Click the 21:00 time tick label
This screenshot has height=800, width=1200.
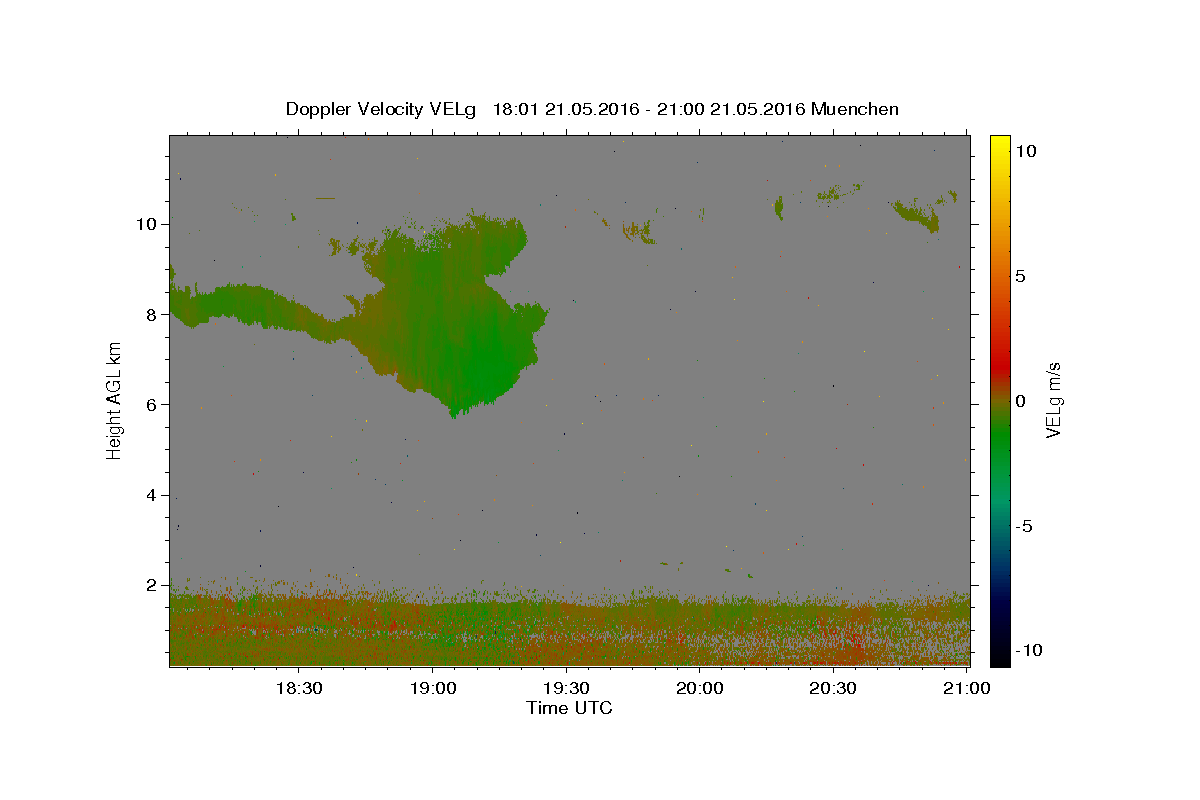point(967,688)
